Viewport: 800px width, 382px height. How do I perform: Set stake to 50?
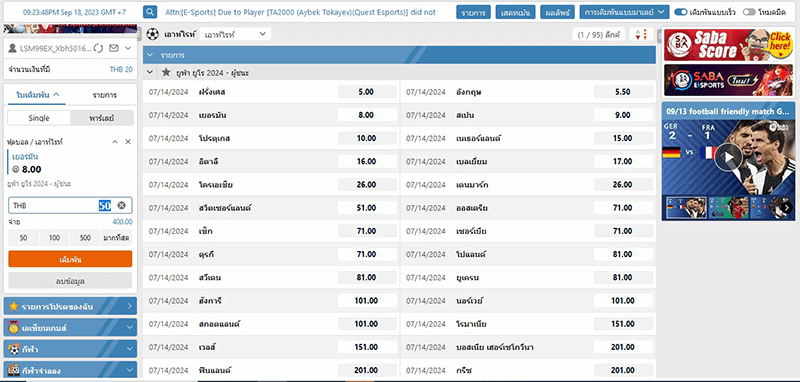tap(23, 238)
